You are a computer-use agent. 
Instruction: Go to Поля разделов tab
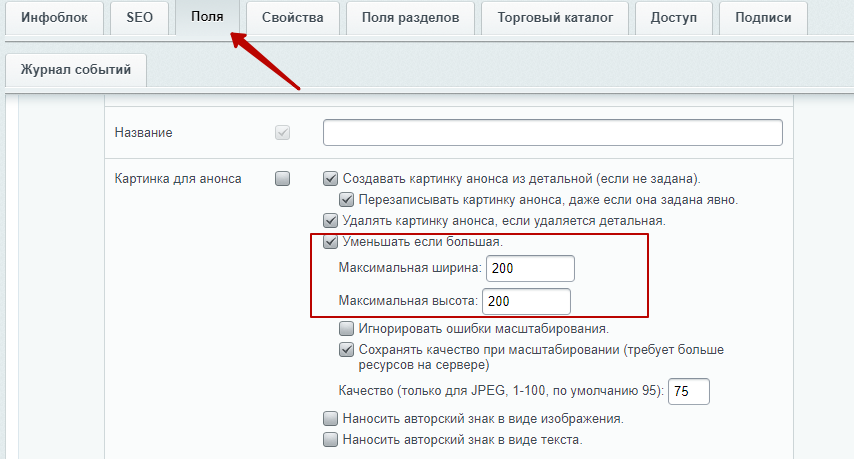[410, 17]
